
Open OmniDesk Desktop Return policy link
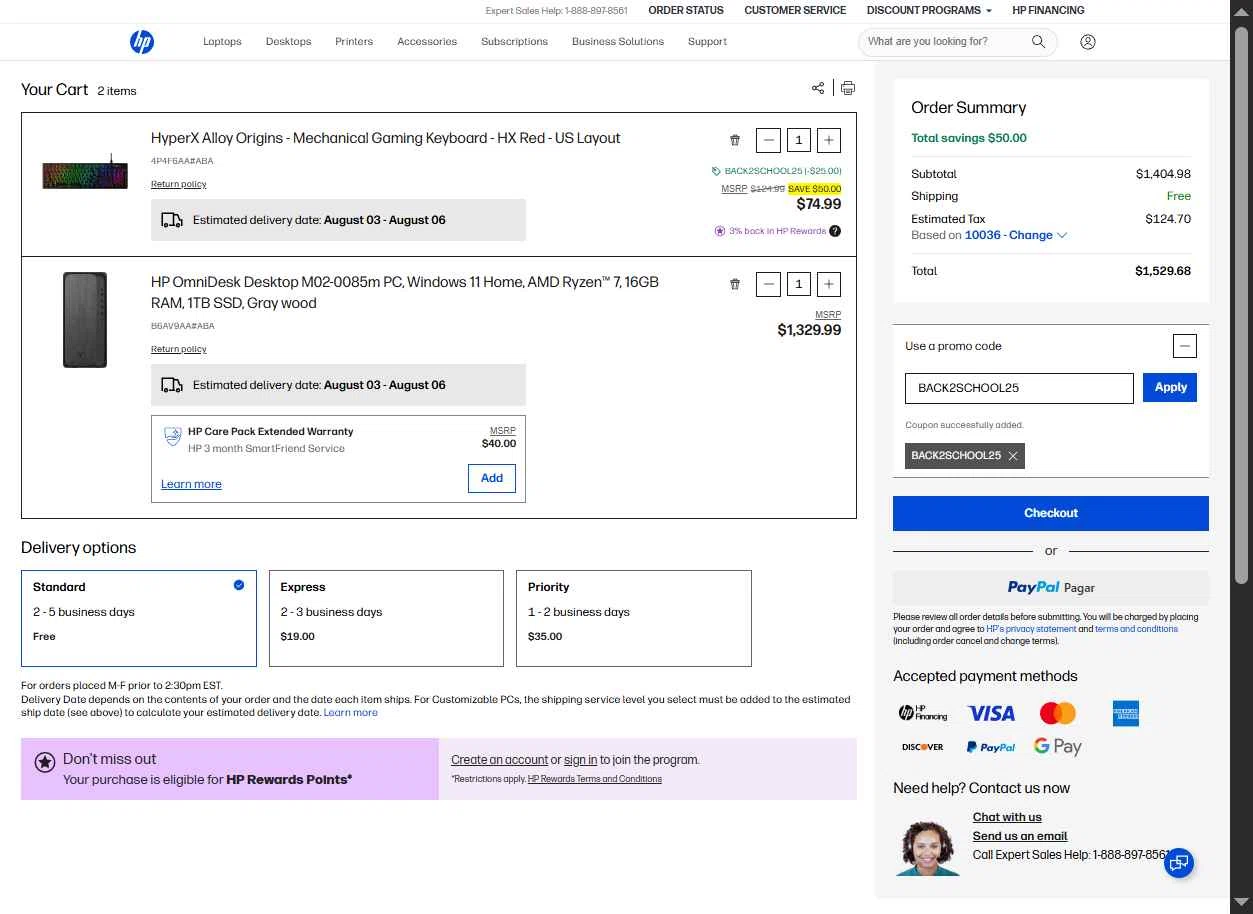[179, 349]
